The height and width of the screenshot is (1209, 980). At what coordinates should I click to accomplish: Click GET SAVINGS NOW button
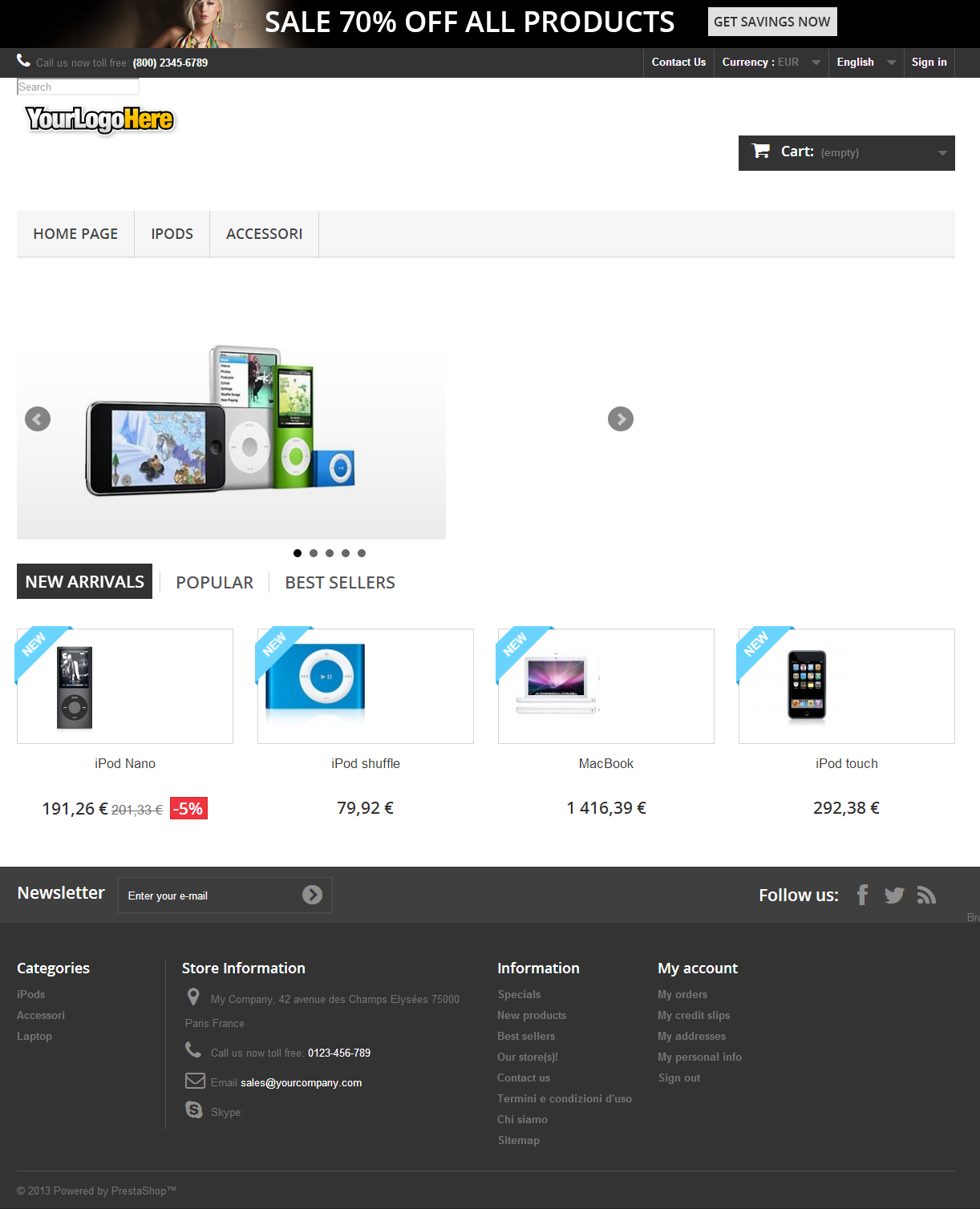772,22
